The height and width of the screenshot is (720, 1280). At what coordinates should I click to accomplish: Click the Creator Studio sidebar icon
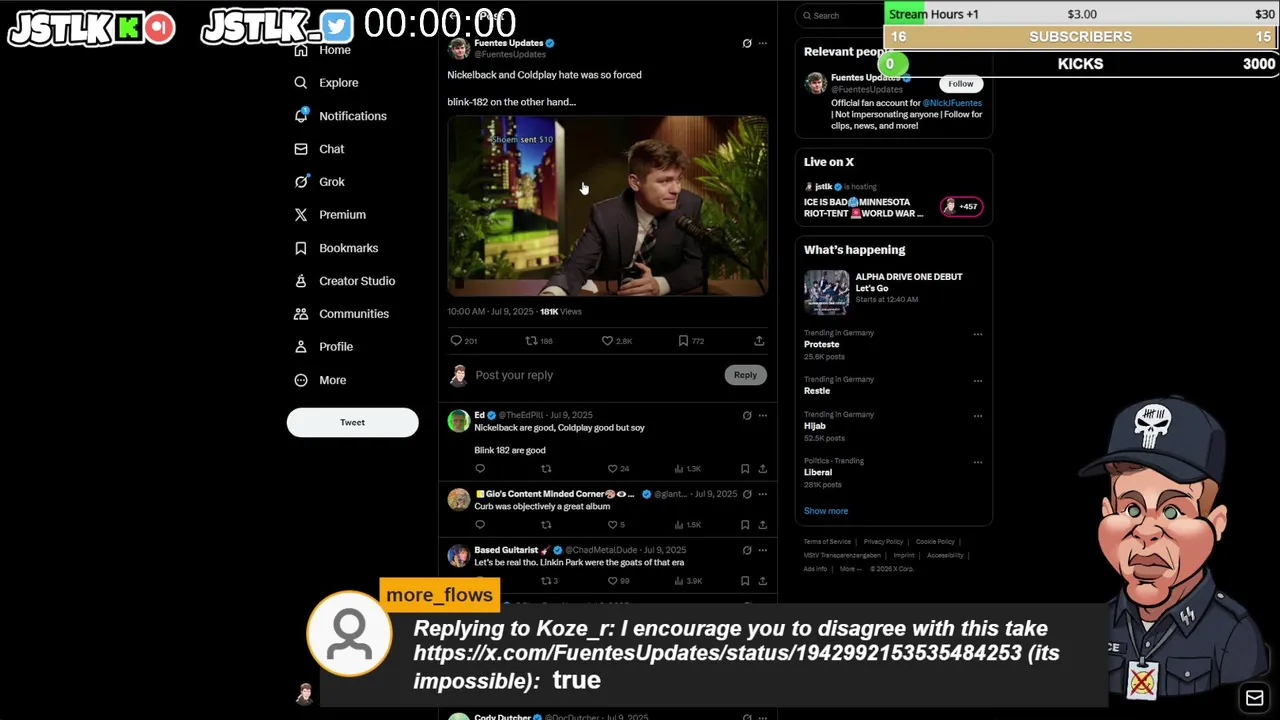tap(301, 281)
